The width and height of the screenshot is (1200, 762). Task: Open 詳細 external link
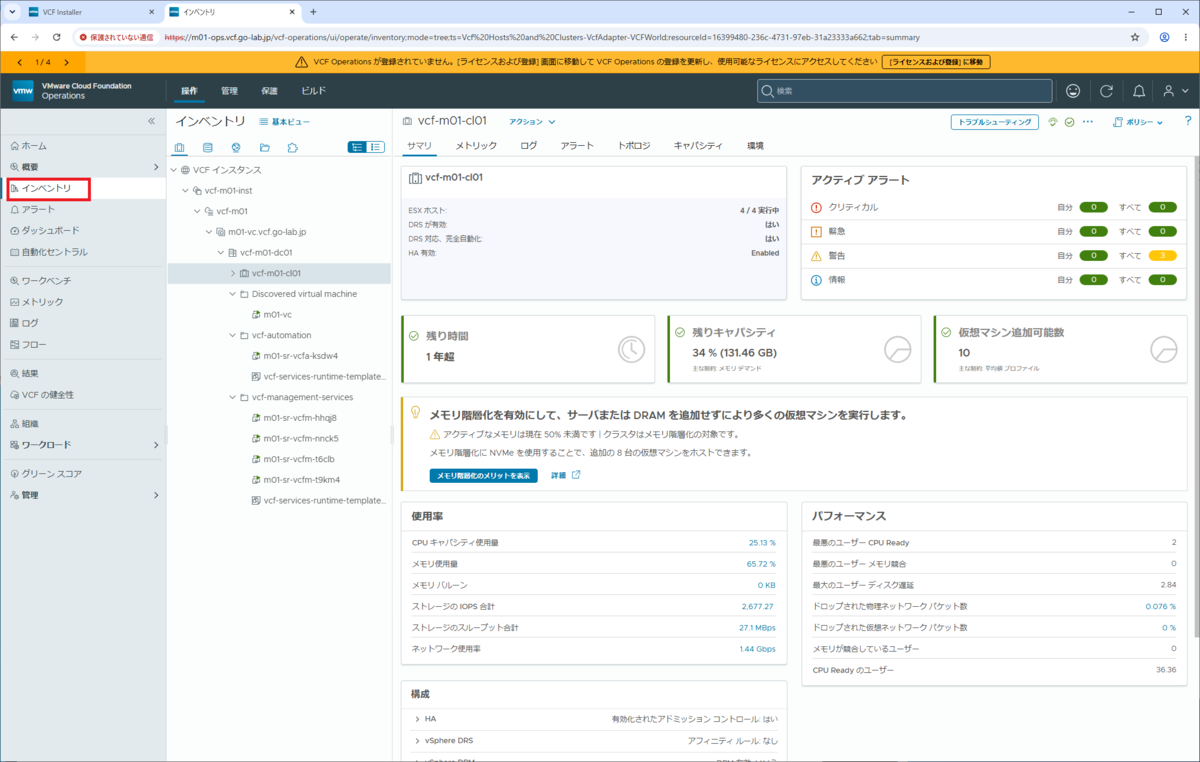coord(566,475)
